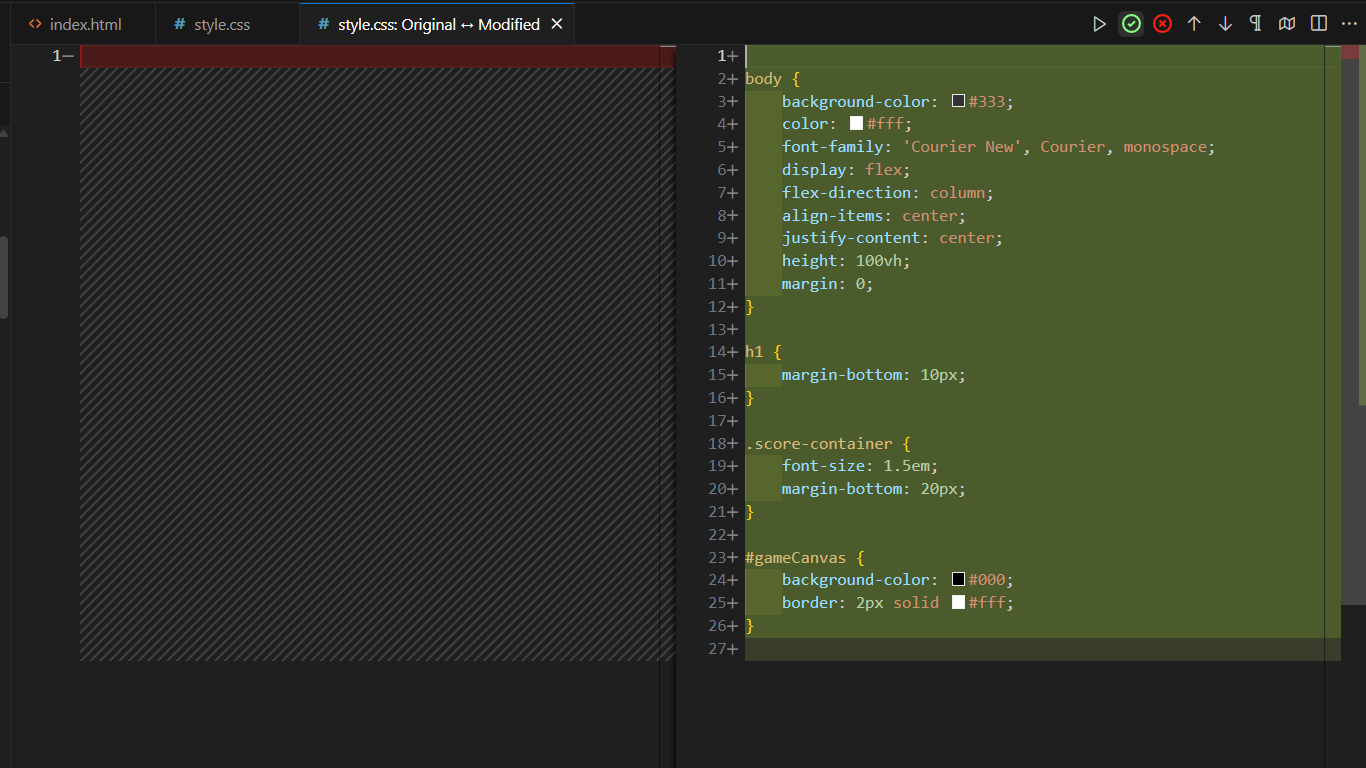Click the minus marker on original line 1
Viewport: 1366px width, 768px height.
point(68,57)
